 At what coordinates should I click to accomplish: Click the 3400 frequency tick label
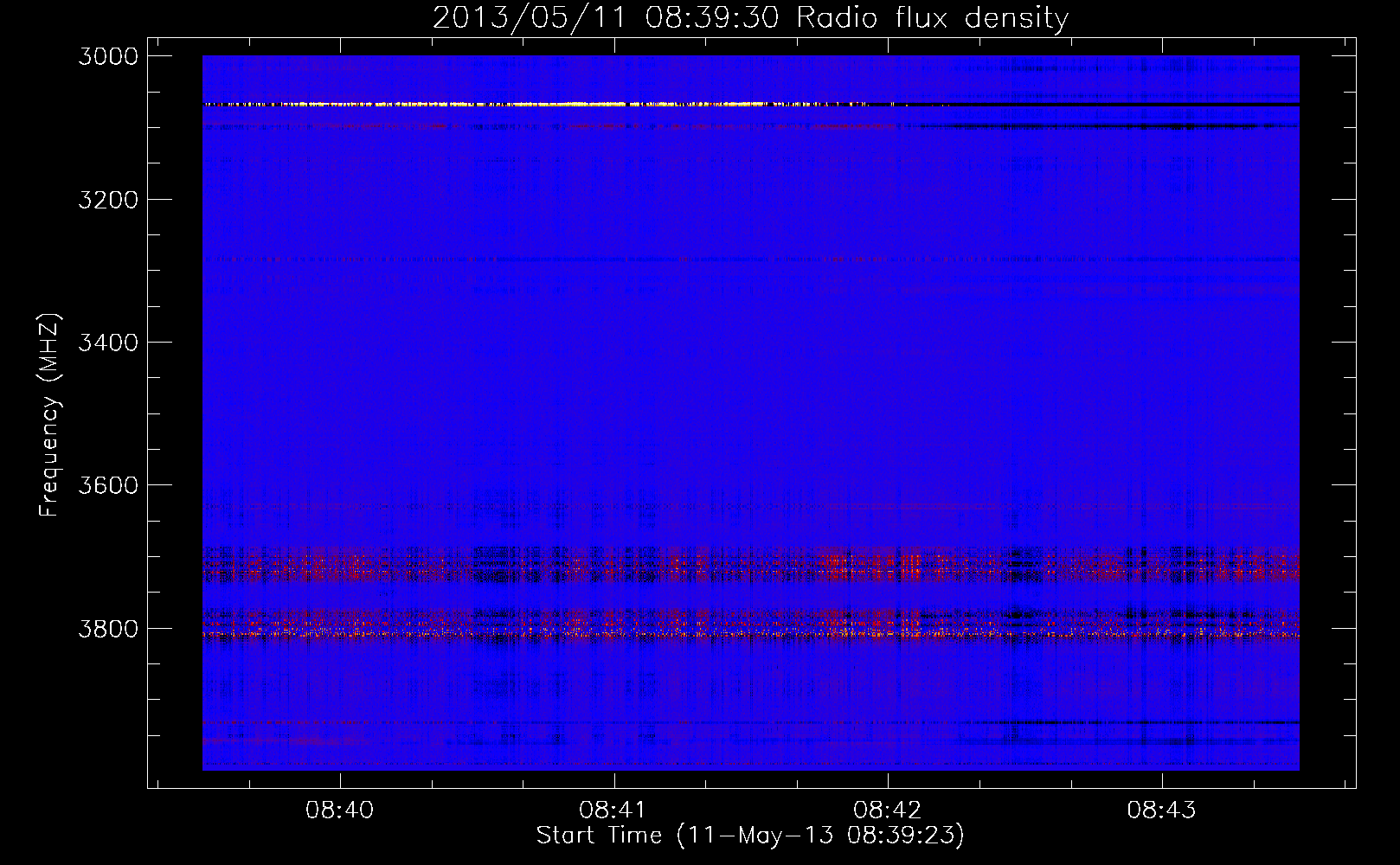pos(108,343)
